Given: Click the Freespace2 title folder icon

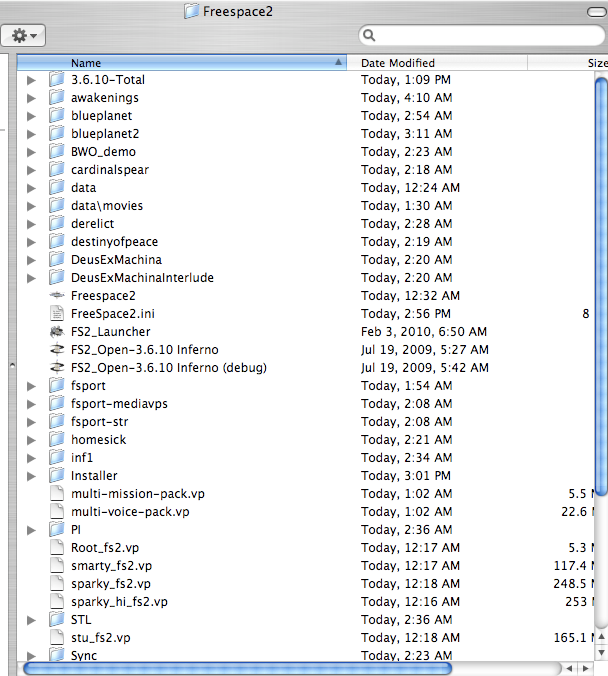Looking at the screenshot, I should [191, 11].
